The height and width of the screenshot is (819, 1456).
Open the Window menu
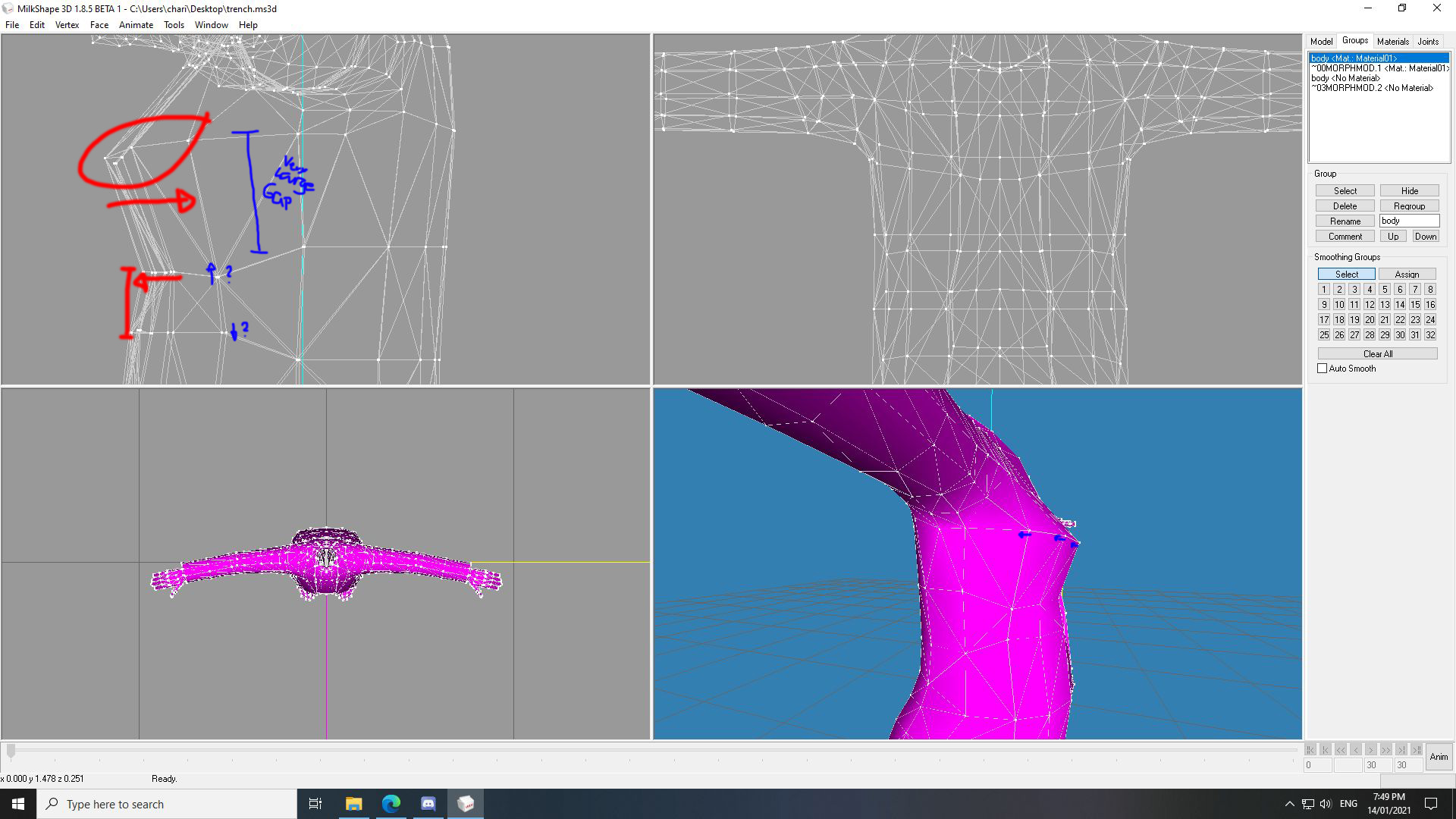tap(211, 25)
